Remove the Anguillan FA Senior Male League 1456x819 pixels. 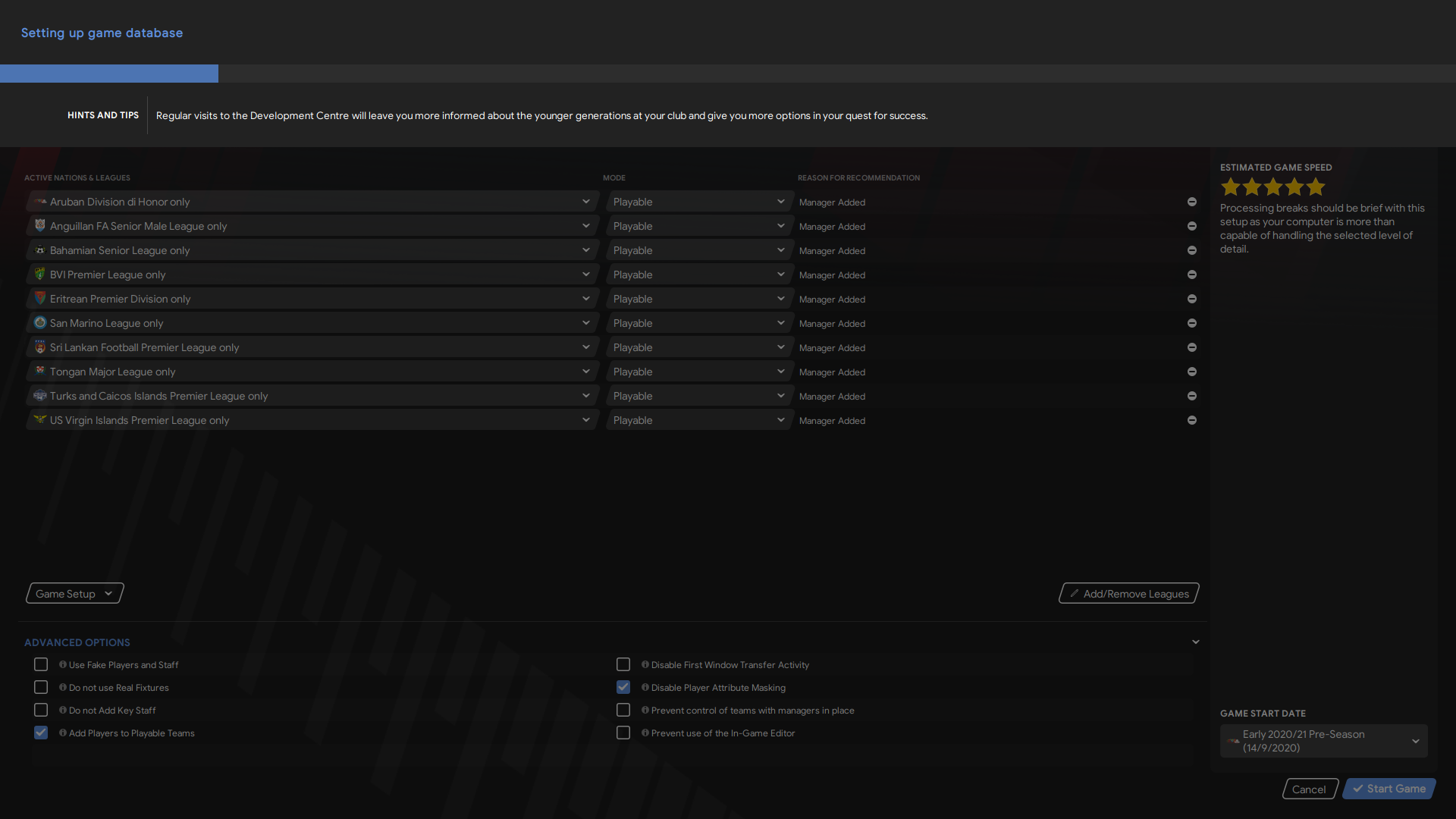(x=1191, y=226)
